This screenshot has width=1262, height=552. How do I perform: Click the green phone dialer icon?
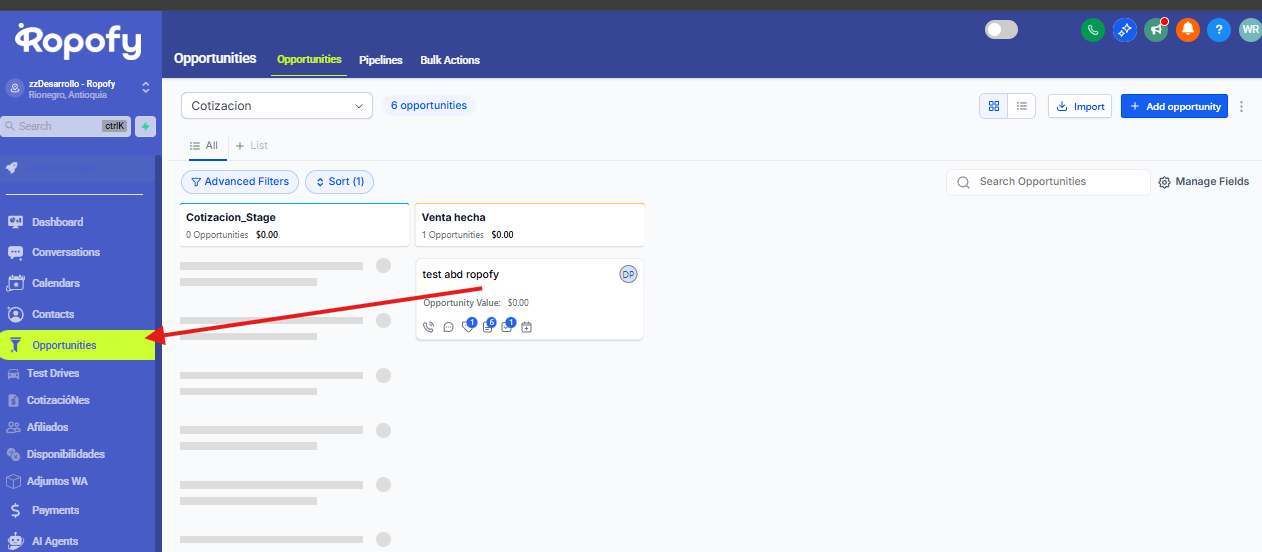click(x=1092, y=30)
